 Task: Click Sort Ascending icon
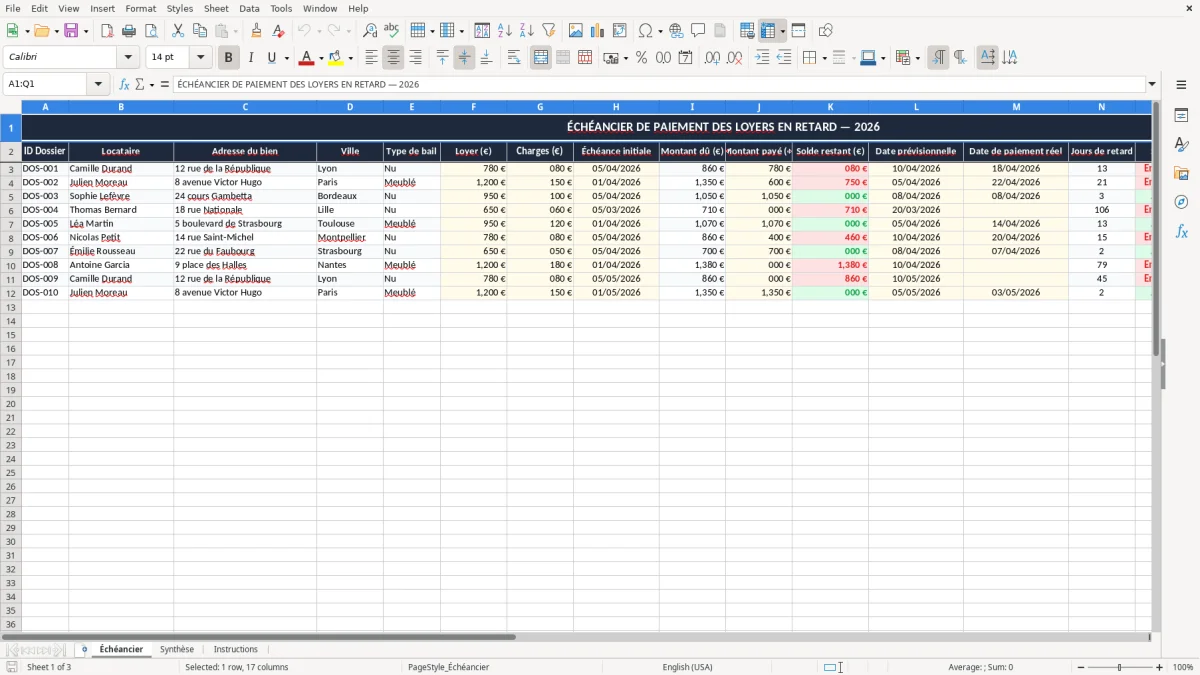pos(505,31)
